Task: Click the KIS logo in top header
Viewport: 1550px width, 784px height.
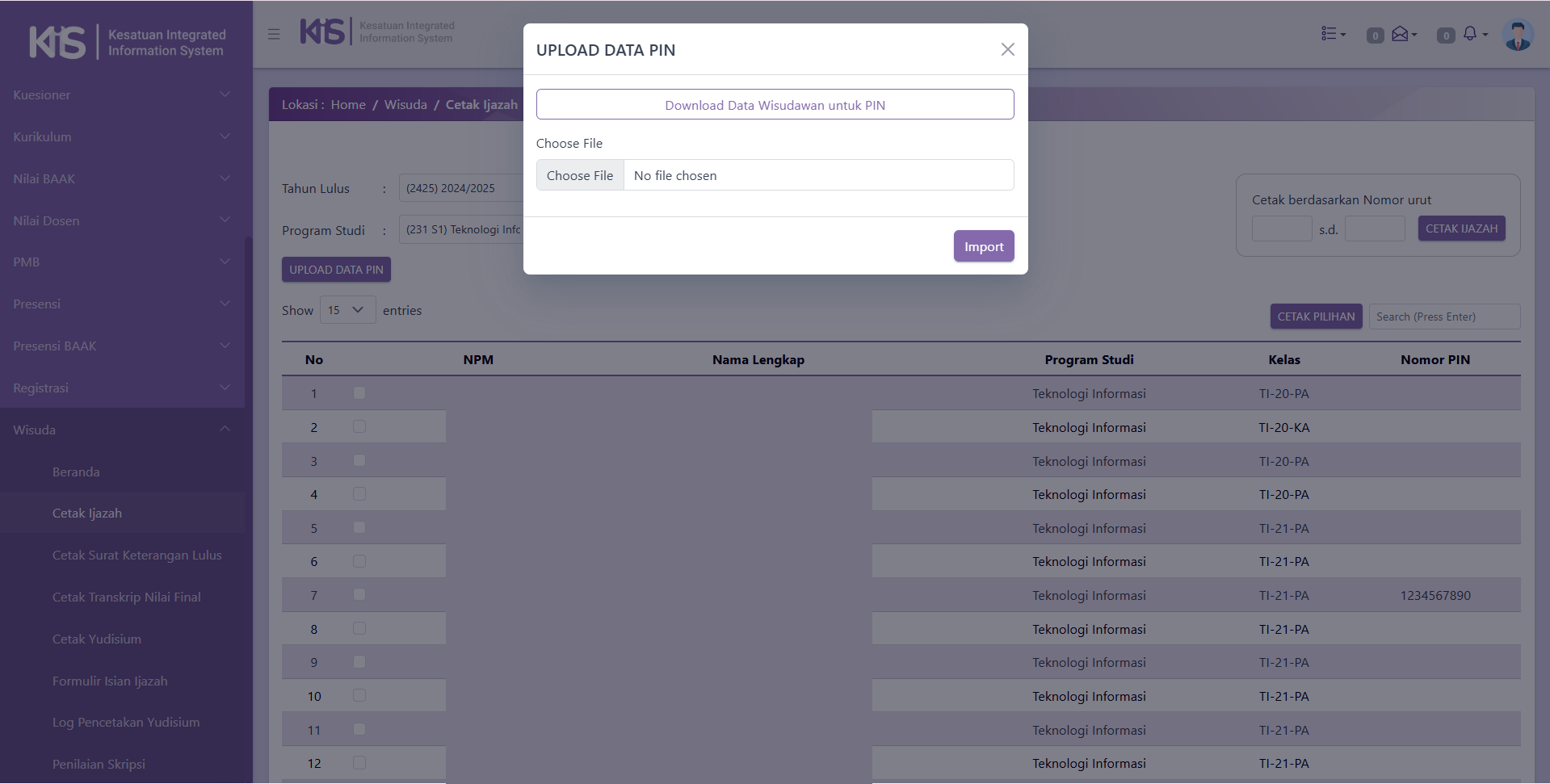Action: (322, 32)
